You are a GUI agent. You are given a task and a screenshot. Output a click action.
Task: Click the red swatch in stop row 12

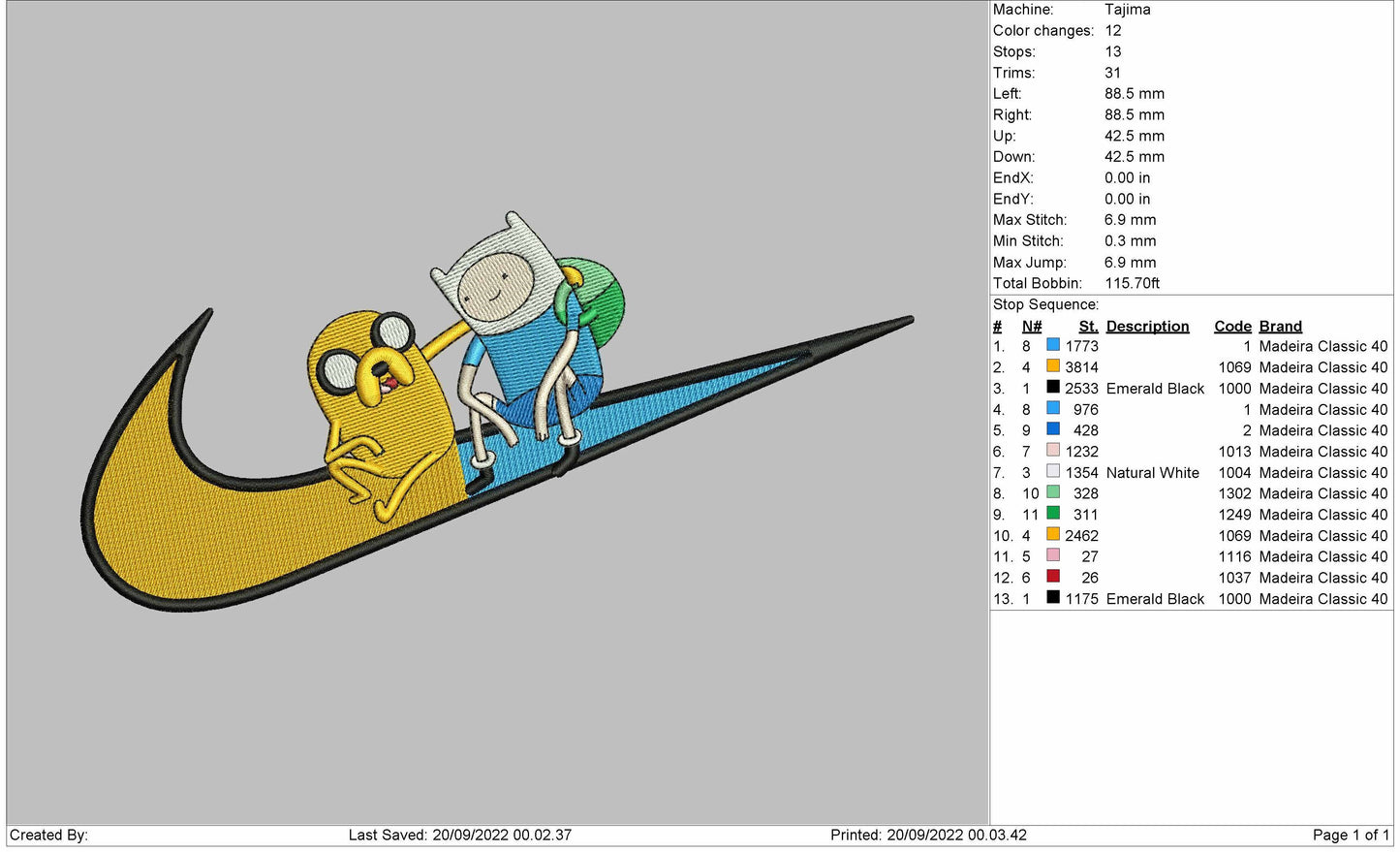pyautogui.click(x=1052, y=577)
